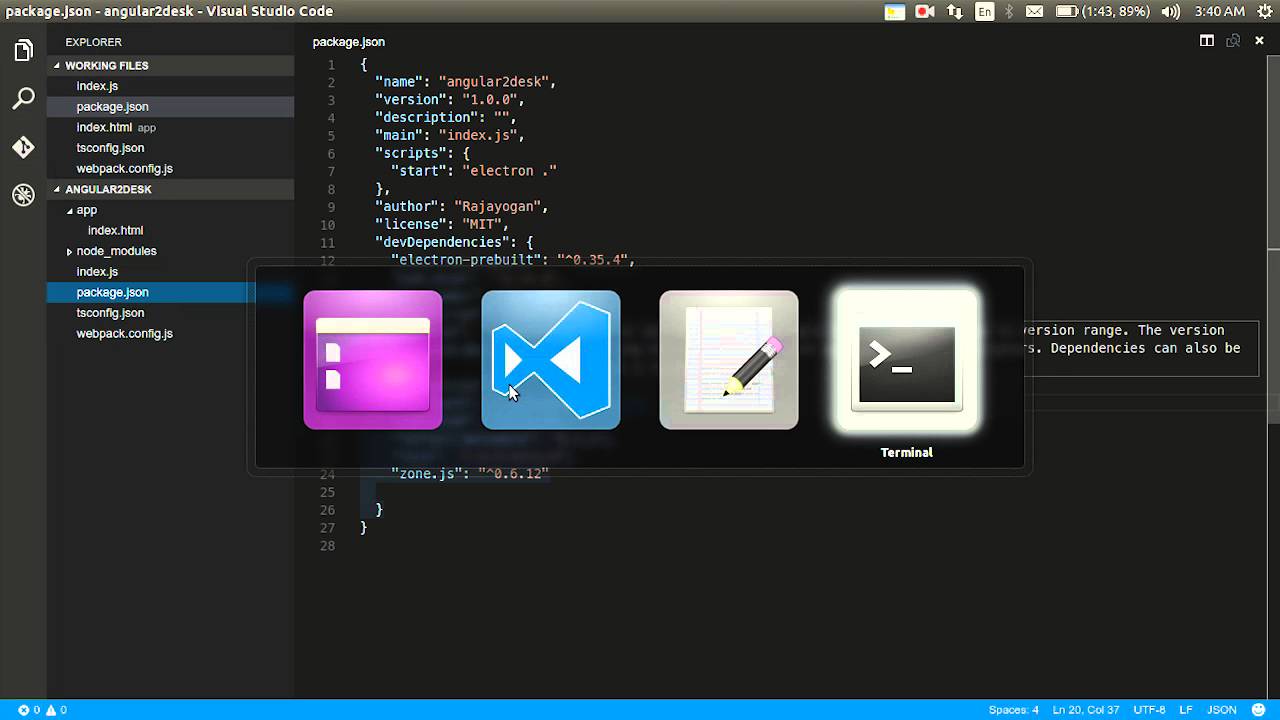Click the open changes preview icon
1280x720 pixels.
click(1233, 41)
